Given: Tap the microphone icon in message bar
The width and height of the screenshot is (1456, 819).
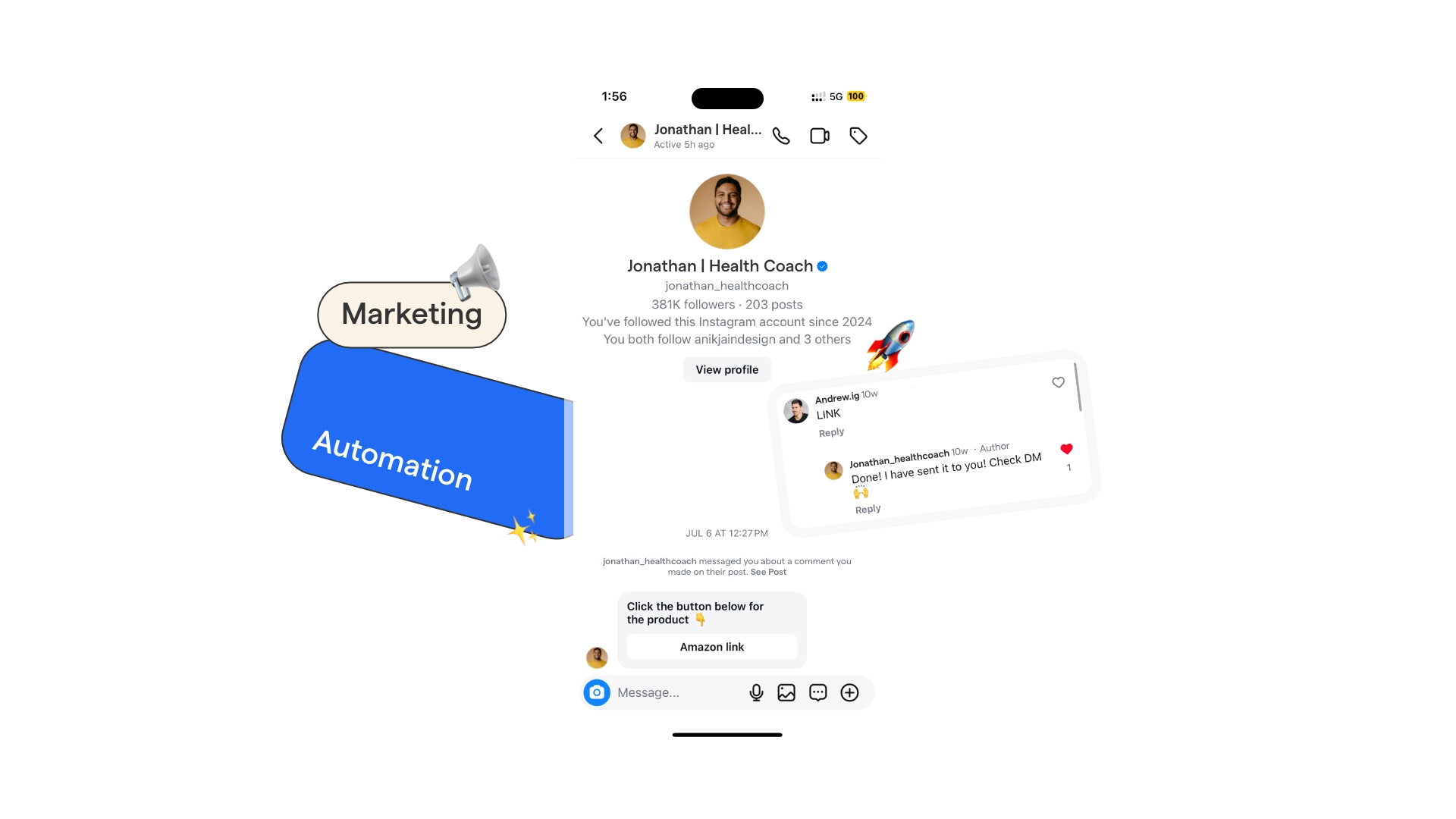Looking at the screenshot, I should (x=756, y=692).
